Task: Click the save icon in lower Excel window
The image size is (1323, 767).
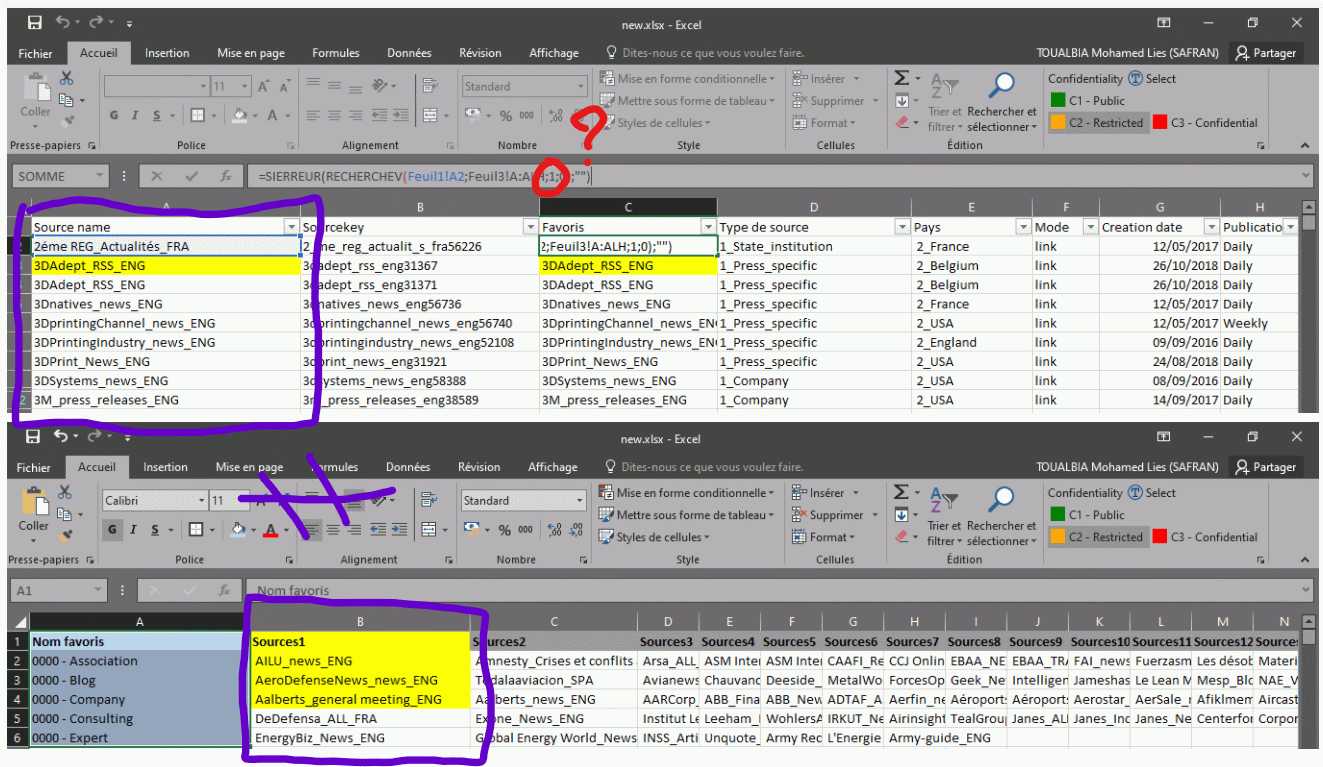Action: [x=34, y=437]
